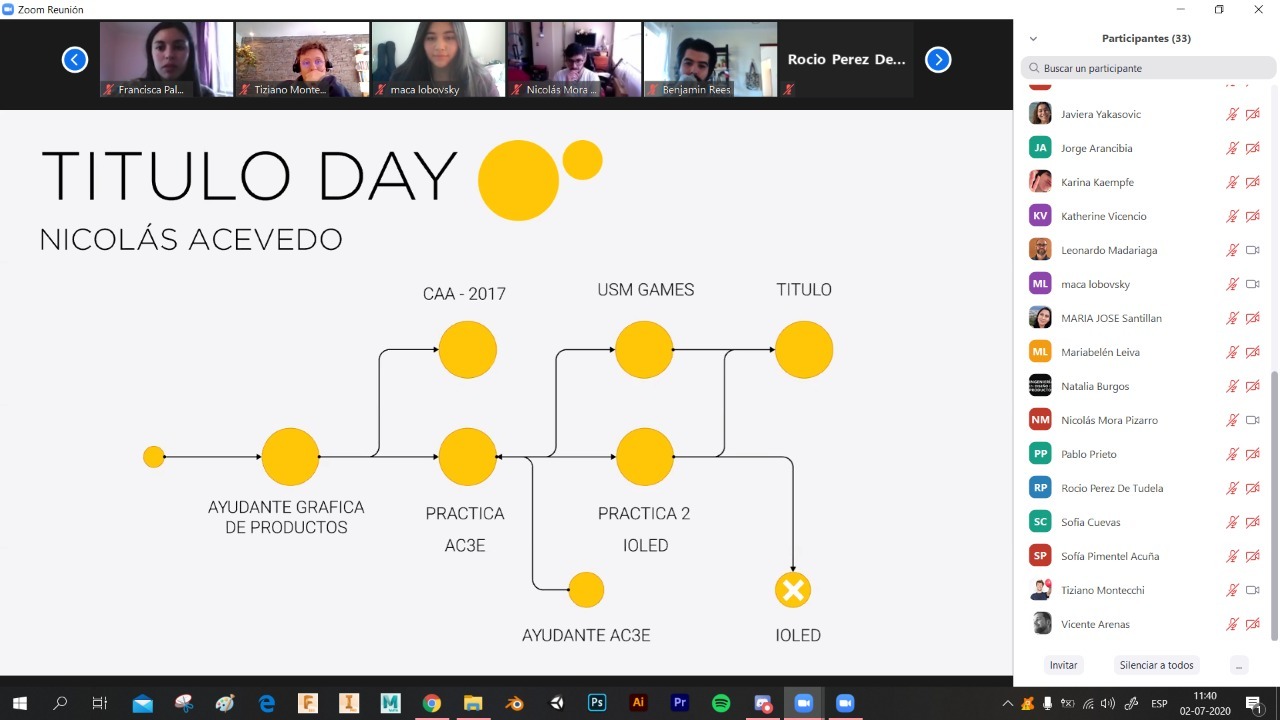Open the more options ellipsis button
The image size is (1280, 720).
click(x=1239, y=665)
